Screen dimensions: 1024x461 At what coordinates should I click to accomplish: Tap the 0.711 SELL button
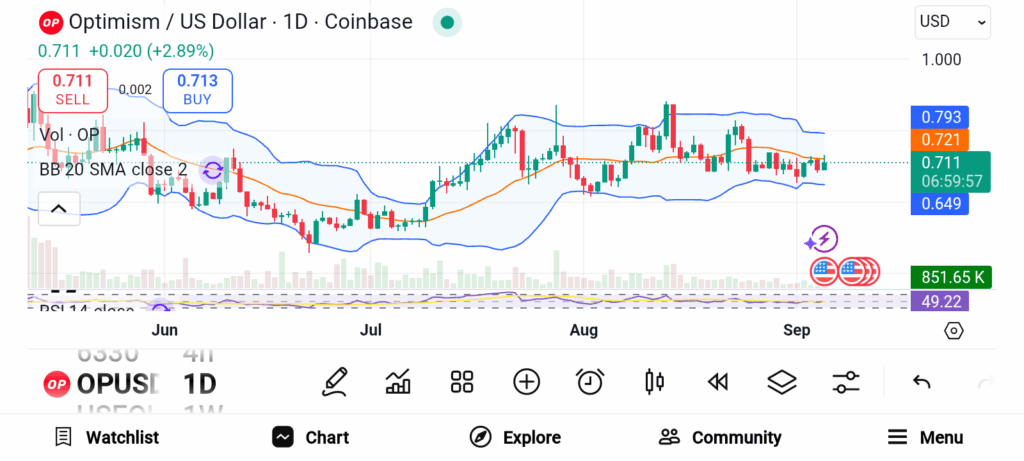pos(72,90)
